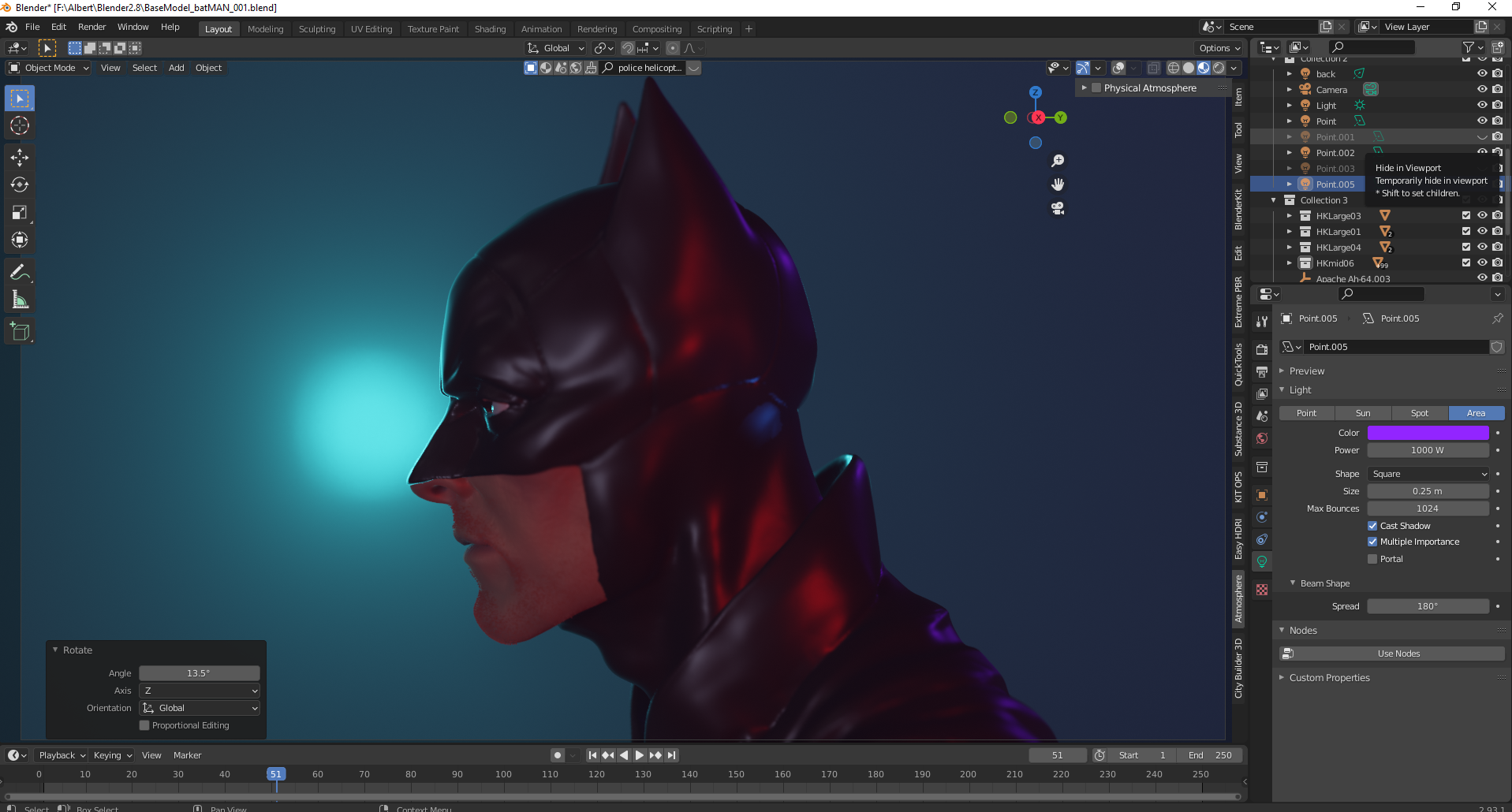Click the viewport pan hand icon

click(1058, 184)
